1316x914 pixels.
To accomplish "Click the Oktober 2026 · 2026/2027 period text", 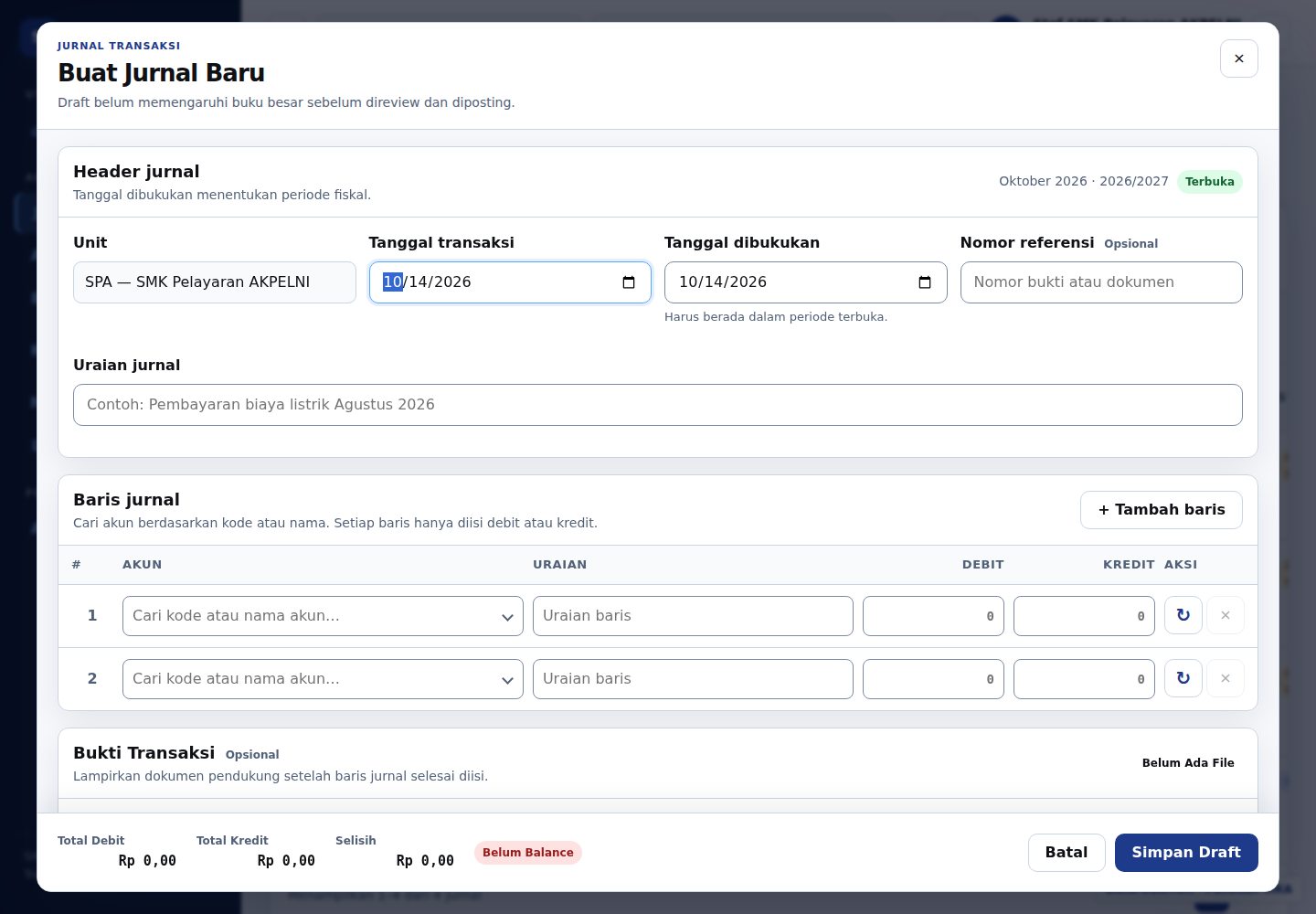I will (x=1083, y=182).
